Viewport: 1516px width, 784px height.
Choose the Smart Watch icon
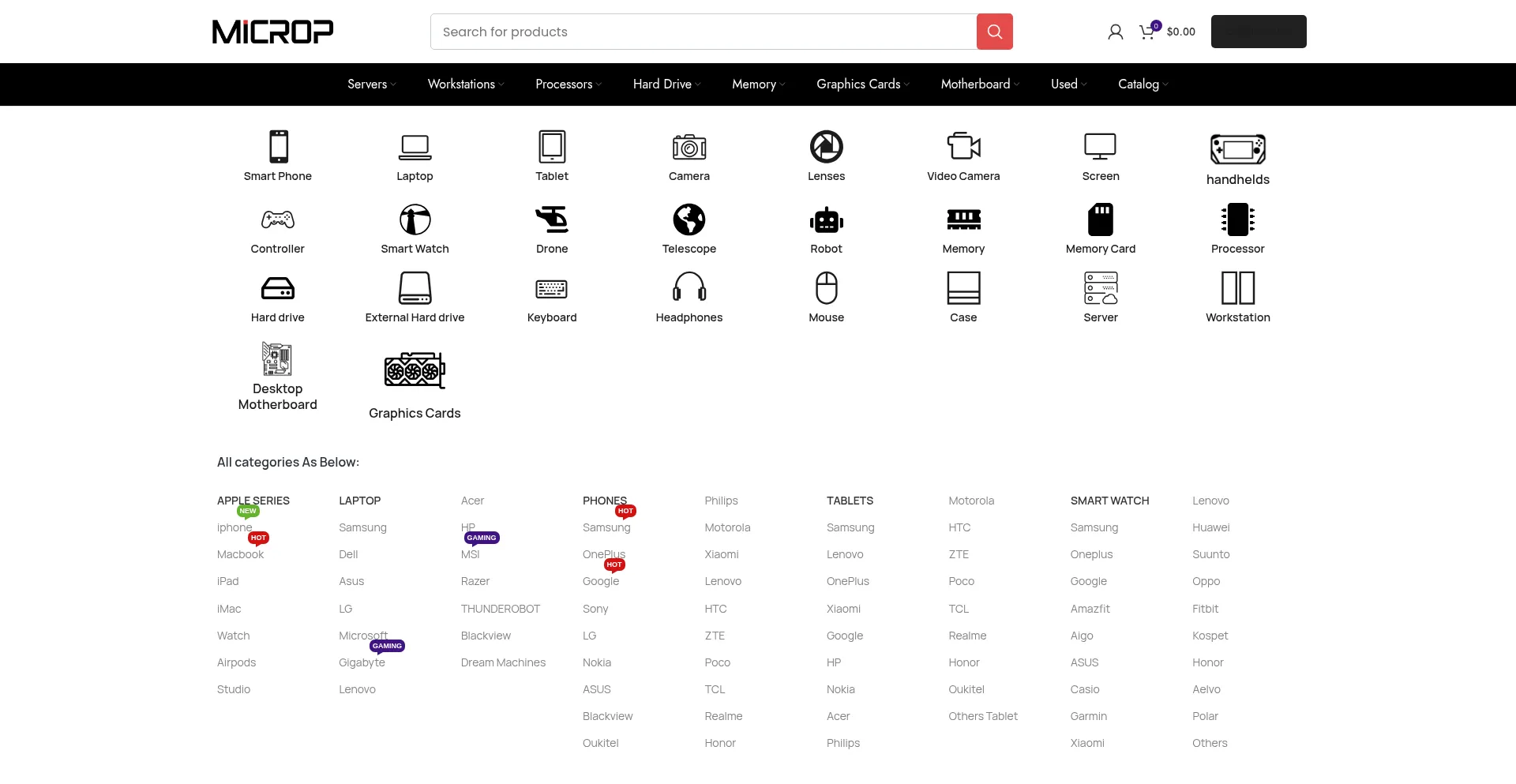[x=415, y=219]
